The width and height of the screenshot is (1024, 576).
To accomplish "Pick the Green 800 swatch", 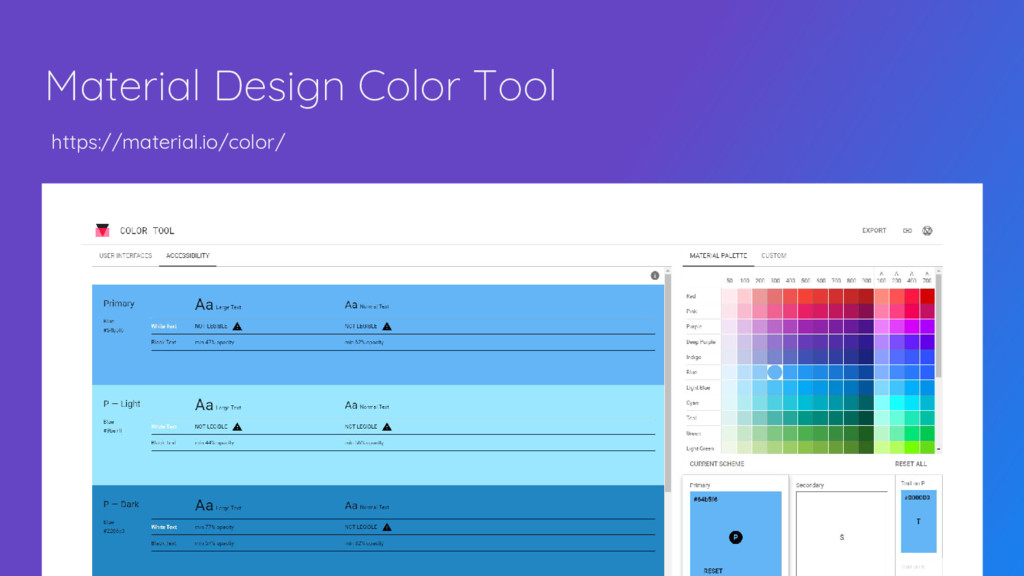I will tap(851, 434).
